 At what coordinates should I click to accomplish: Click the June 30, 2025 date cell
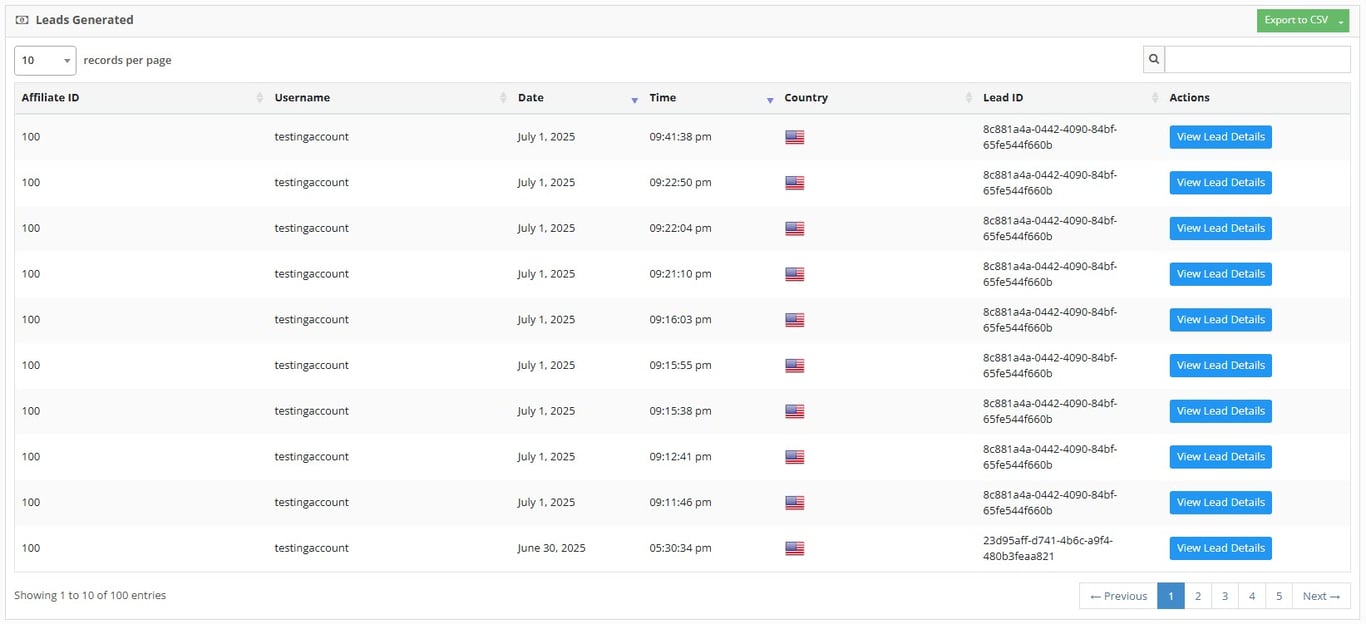[x=551, y=548]
